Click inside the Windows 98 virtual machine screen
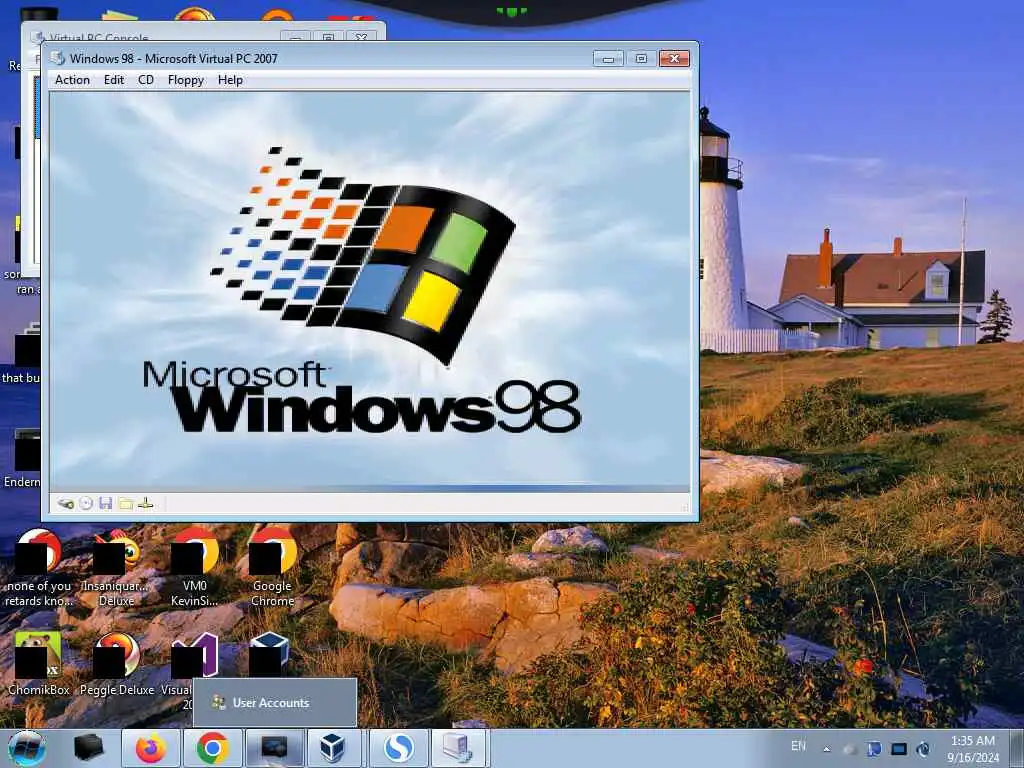The width and height of the screenshot is (1024, 768). [370, 291]
